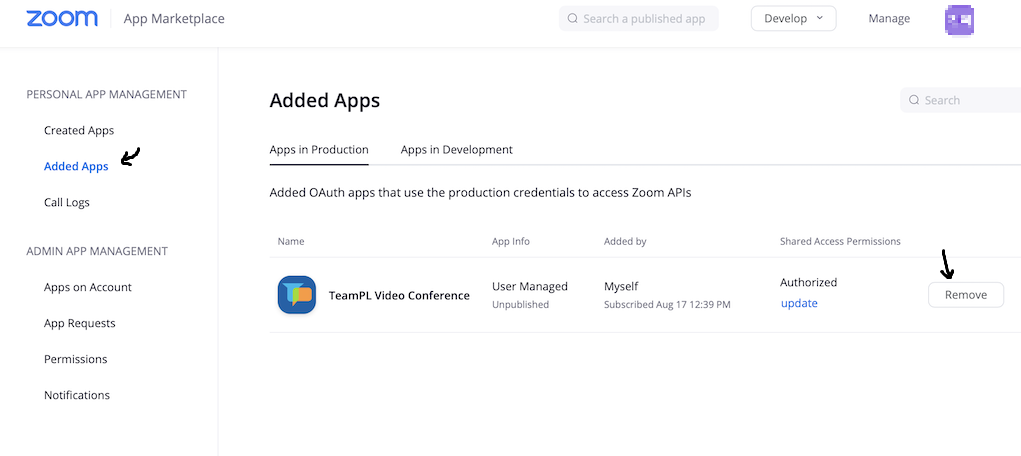Click magnifier icon in published app search

pyautogui.click(x=573, y=19)
